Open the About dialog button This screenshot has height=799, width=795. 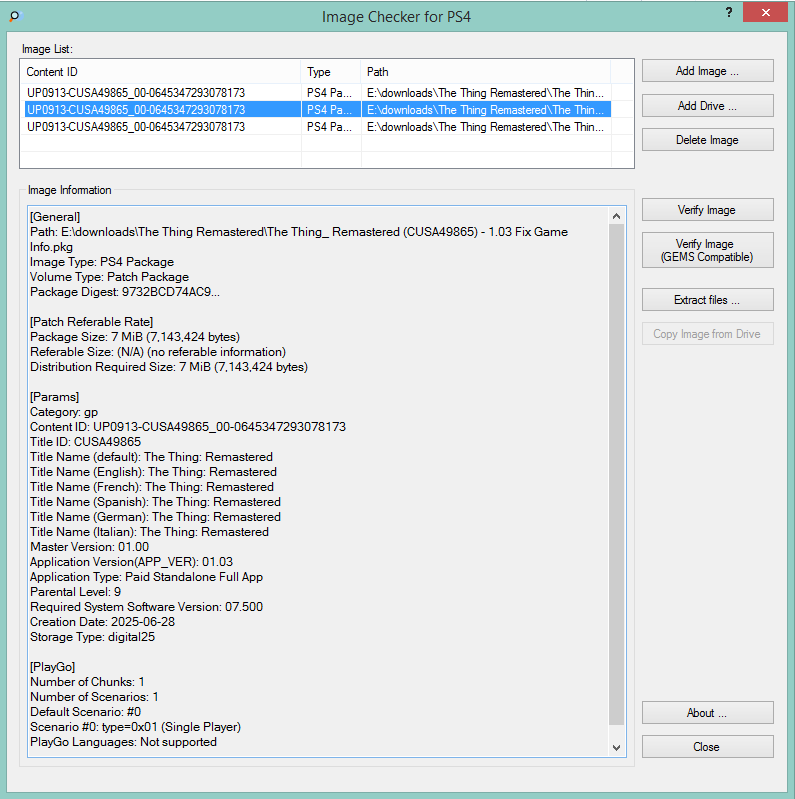tap(707, 712)
